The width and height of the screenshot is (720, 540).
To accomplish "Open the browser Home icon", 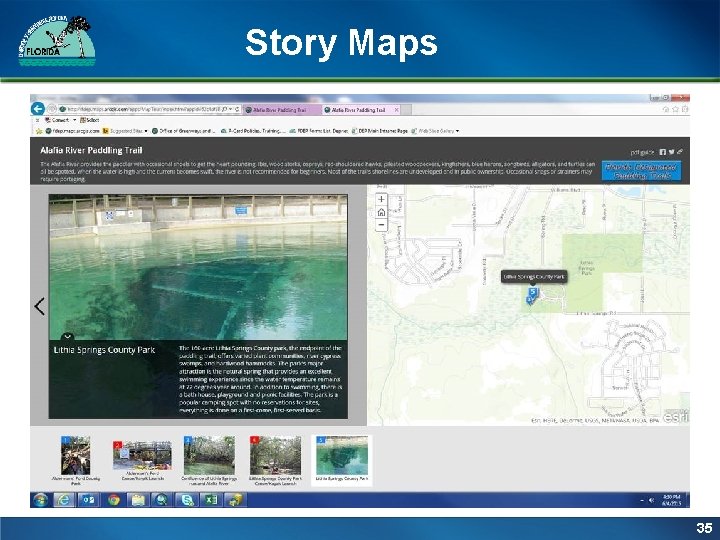I will pyautogui.click(x=666, y=109).
